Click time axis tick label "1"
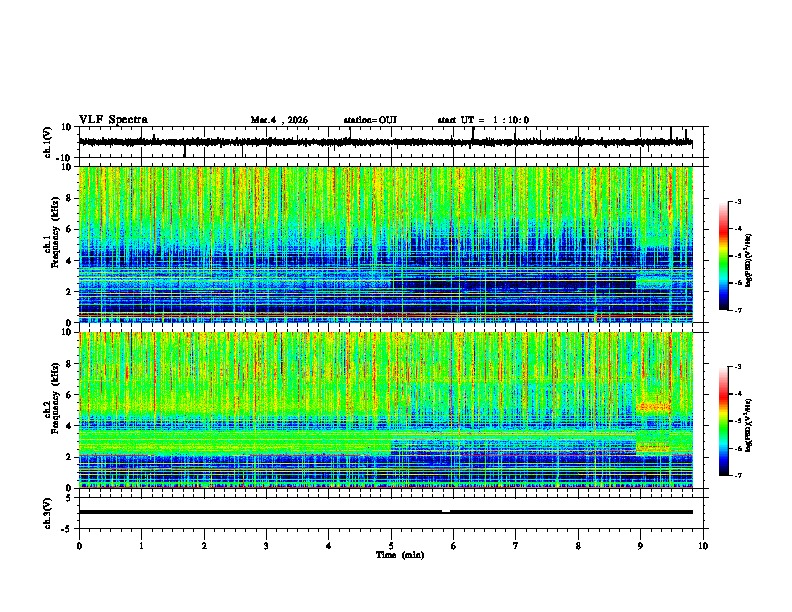Viewport: 792px width, 612px height. pos(141,546)
